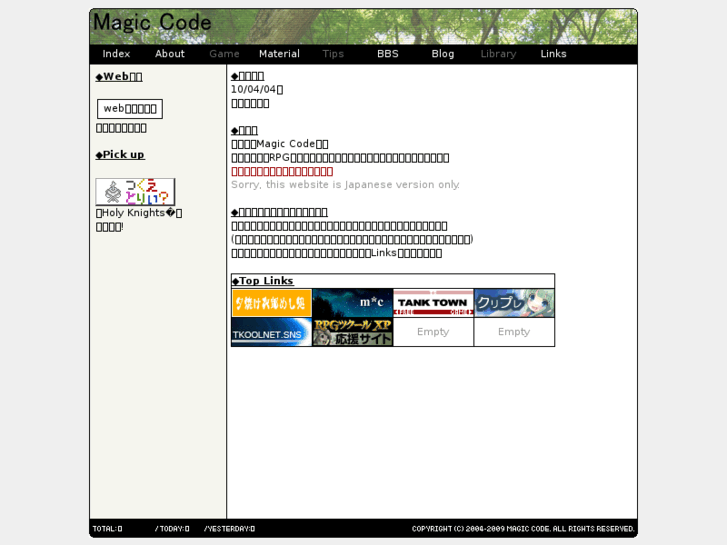Click the YESTERDAY counter in the footer
Viewport: 727px width, 545px height.
pyautogui.click(x=229, y=529)
